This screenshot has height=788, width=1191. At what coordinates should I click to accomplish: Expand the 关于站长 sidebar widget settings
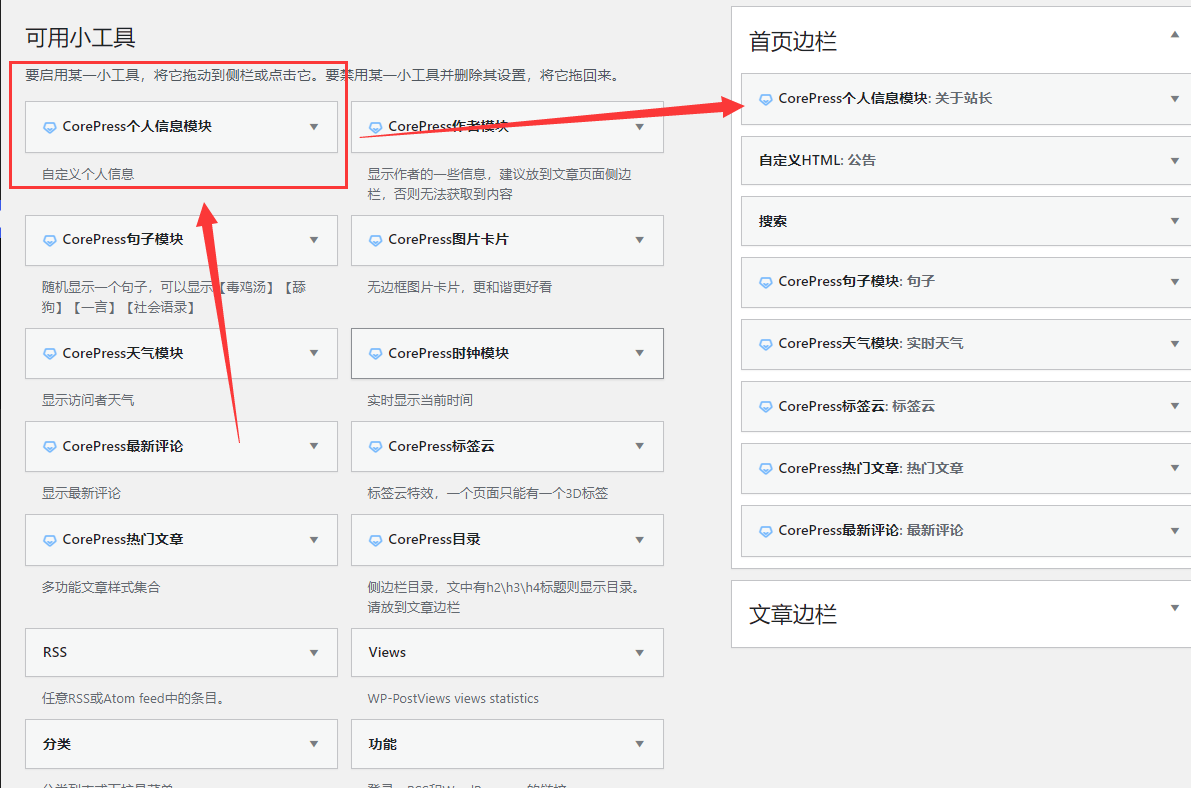click(x=1174, y=99)
